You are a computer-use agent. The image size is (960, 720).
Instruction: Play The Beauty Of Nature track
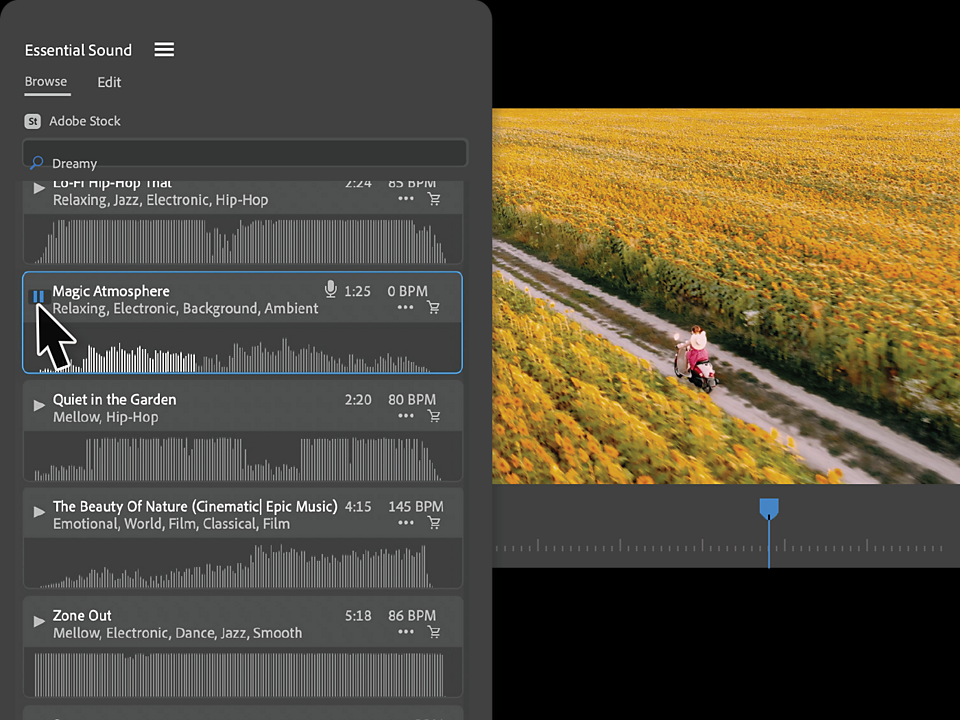39,511
